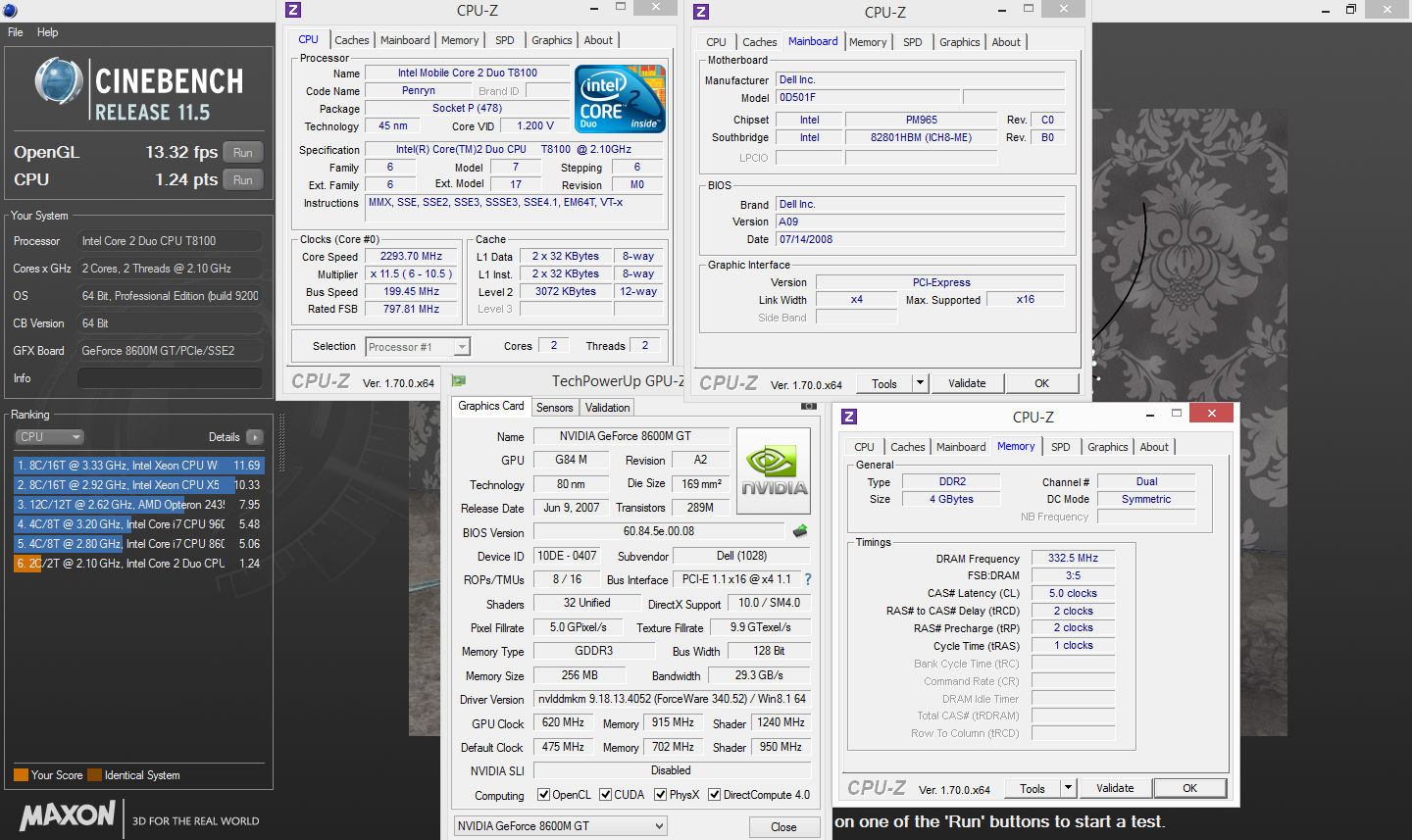
Task: Open the Validation tab in GPU-Z
Action: point(608,408)
